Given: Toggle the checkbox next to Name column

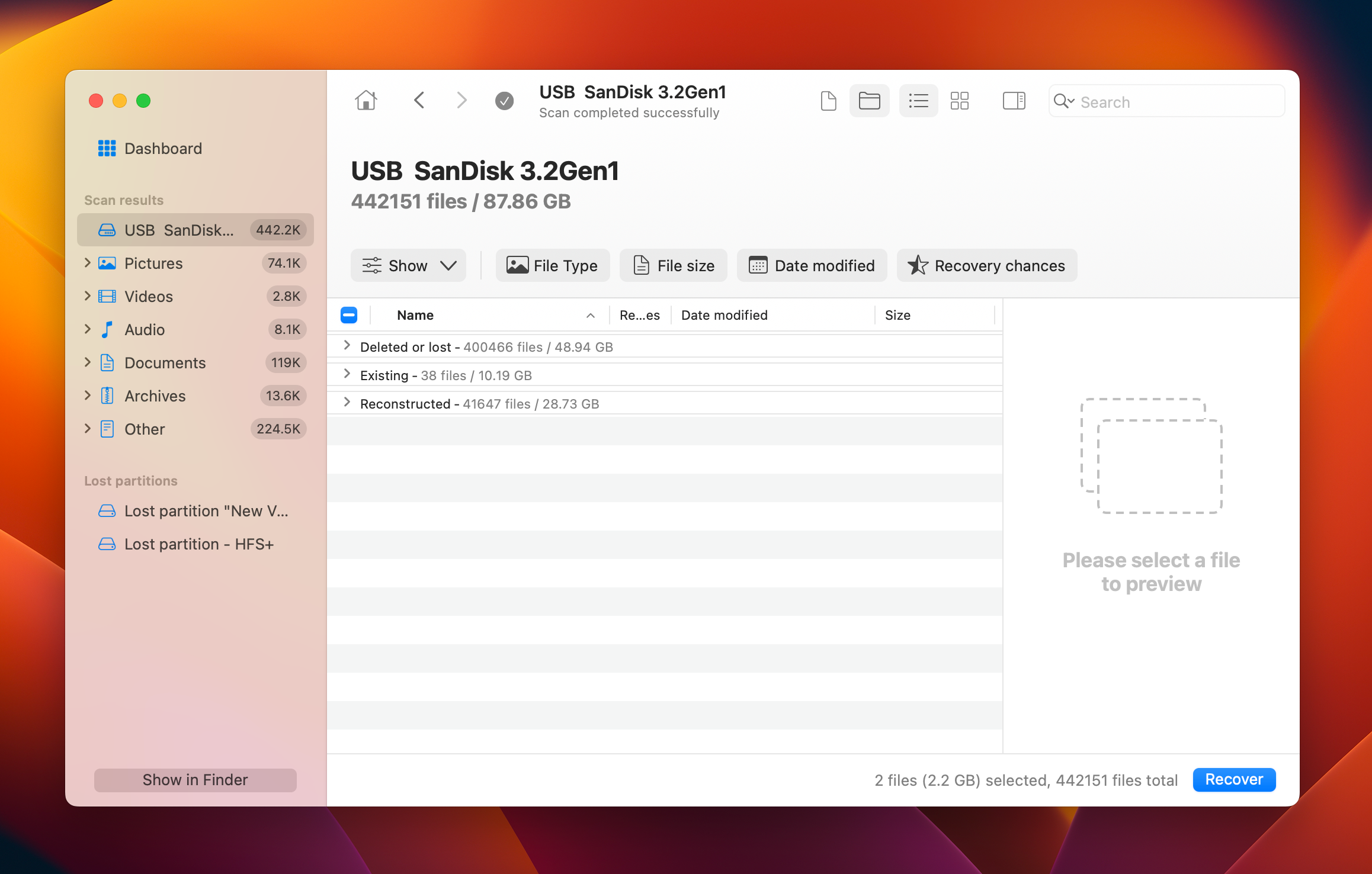Looking at the screenshot, I should pos(349,314).
